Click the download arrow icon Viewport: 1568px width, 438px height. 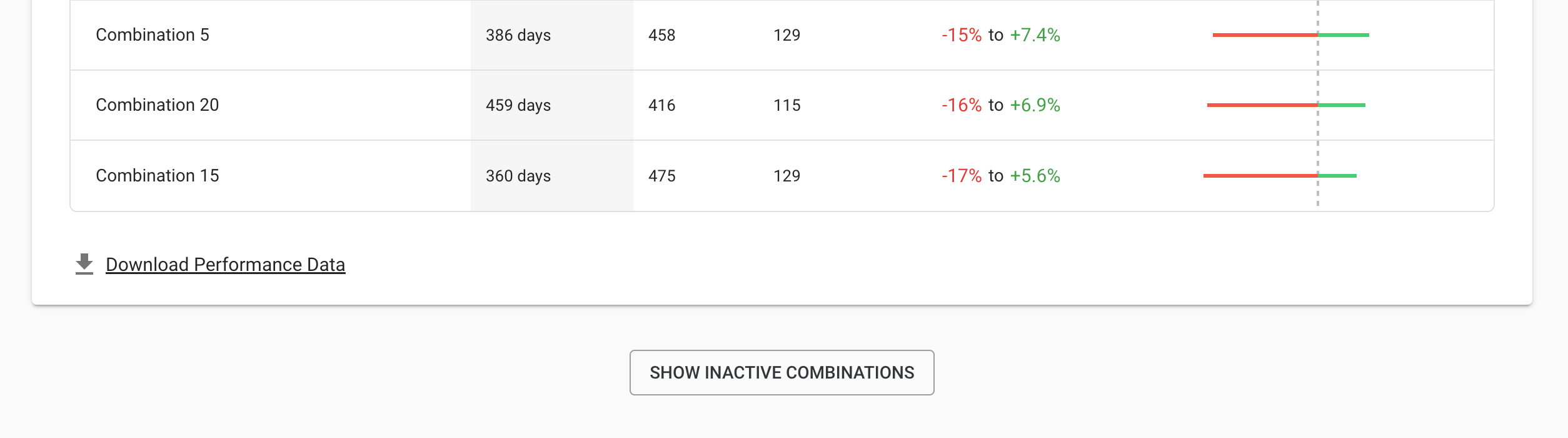84,264
